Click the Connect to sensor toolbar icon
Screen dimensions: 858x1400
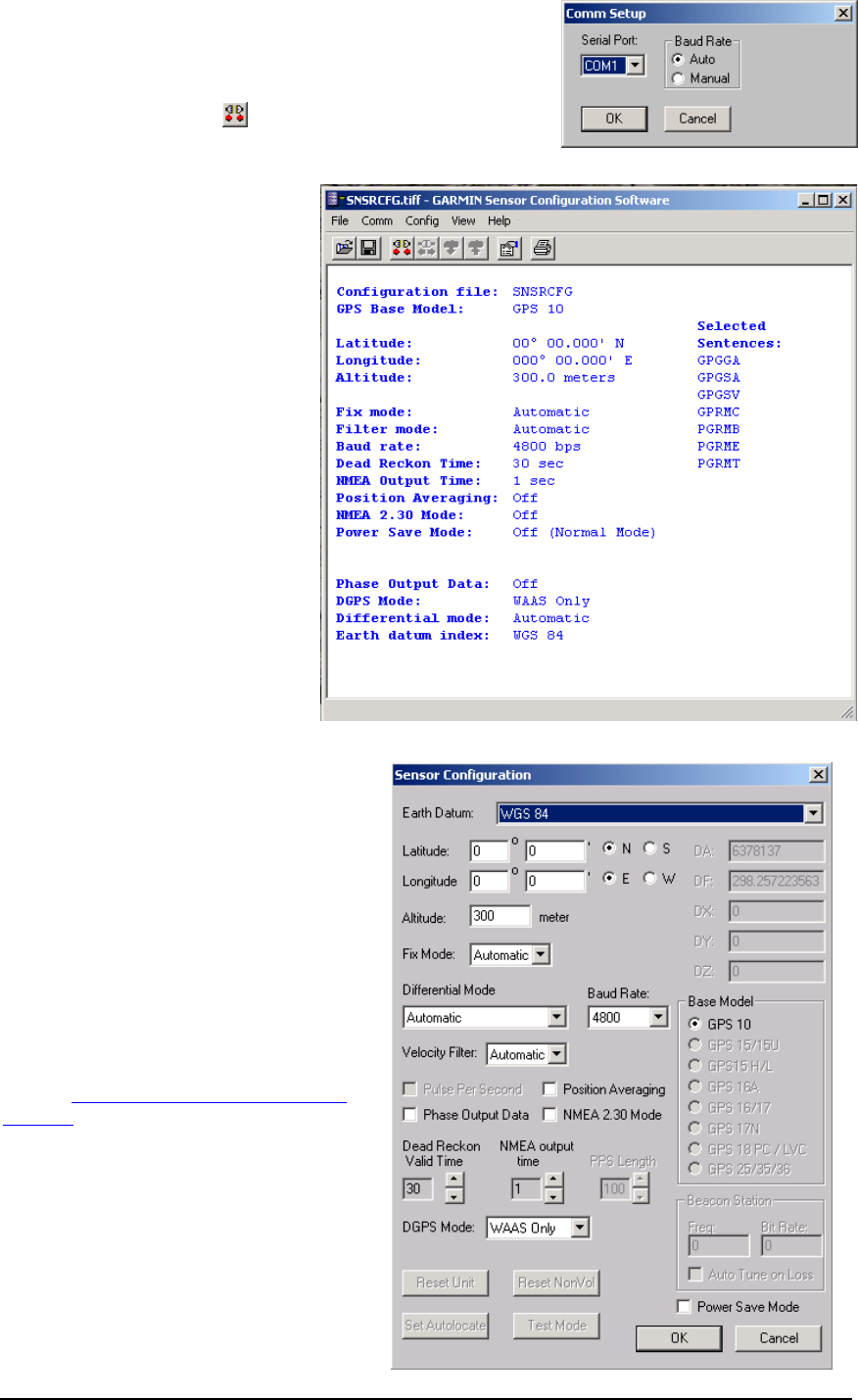tap(402, 249)
